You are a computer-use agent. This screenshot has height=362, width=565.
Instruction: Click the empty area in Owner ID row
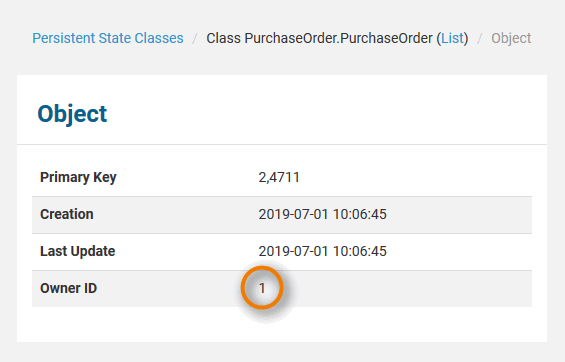407,288
